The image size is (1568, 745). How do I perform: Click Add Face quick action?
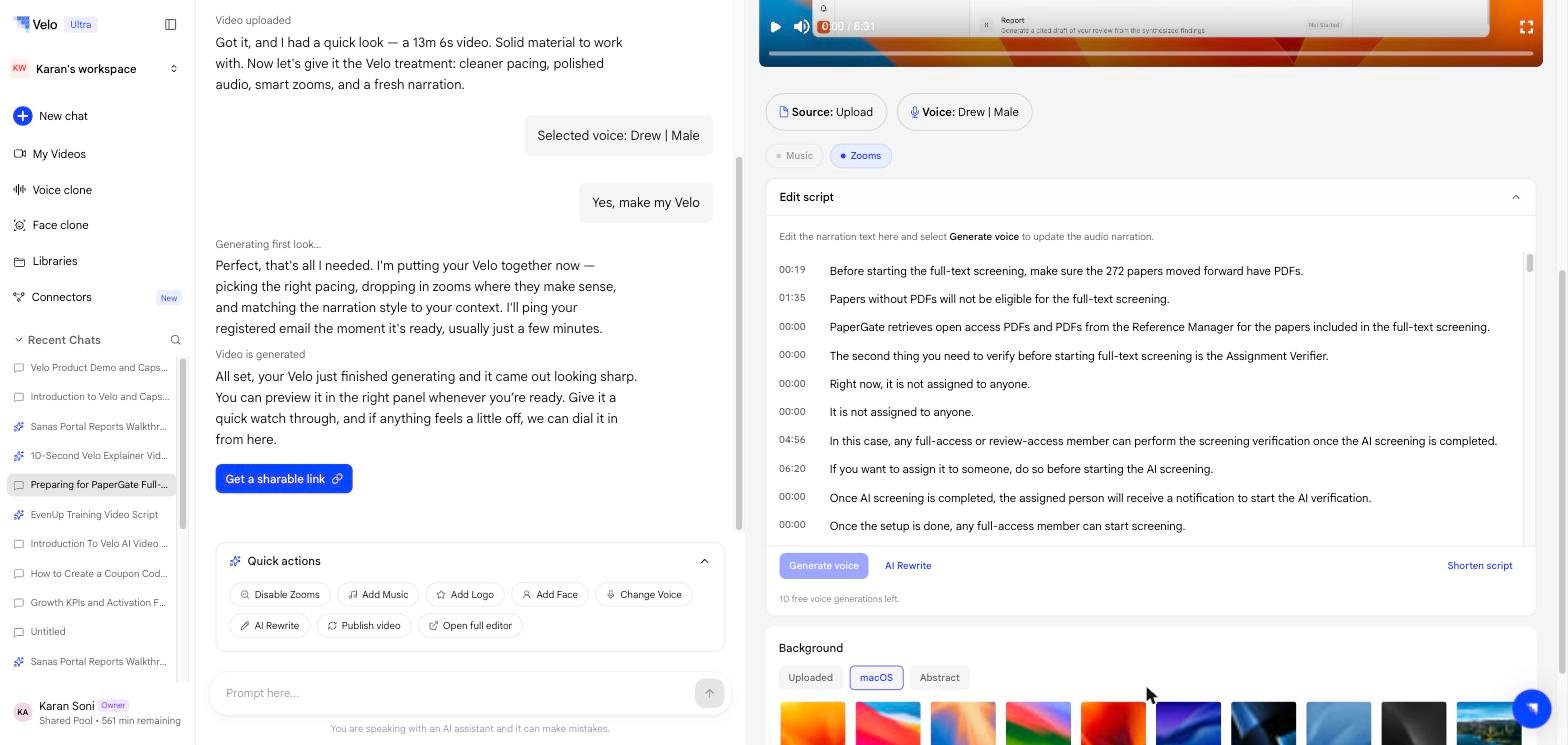click(x=550, y=595)
